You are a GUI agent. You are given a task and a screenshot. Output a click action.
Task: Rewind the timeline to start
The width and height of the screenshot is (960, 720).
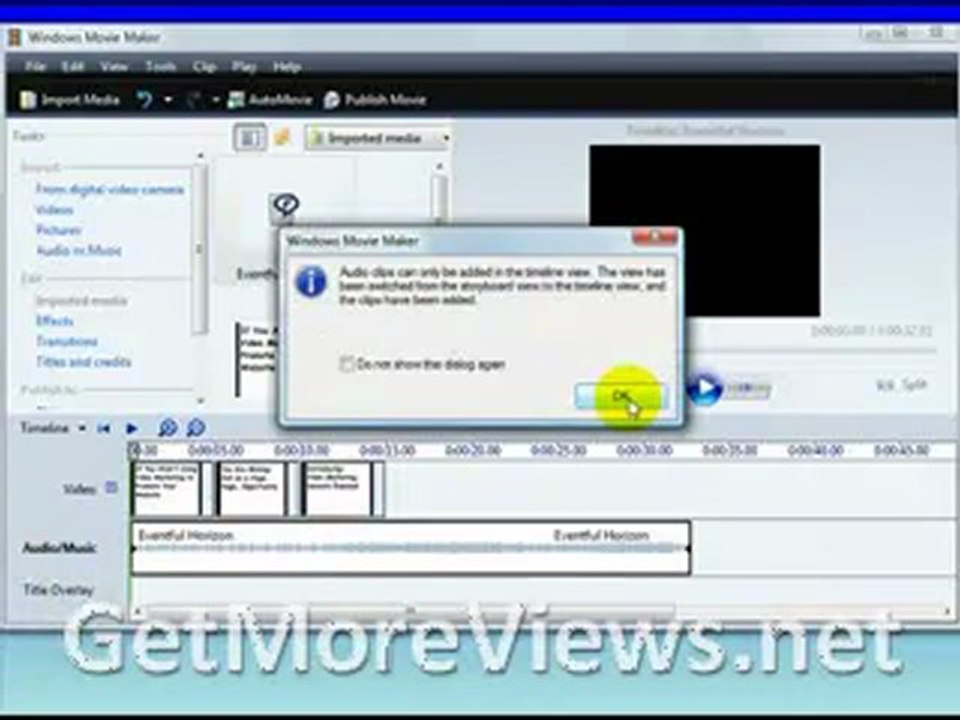[103, 429]
